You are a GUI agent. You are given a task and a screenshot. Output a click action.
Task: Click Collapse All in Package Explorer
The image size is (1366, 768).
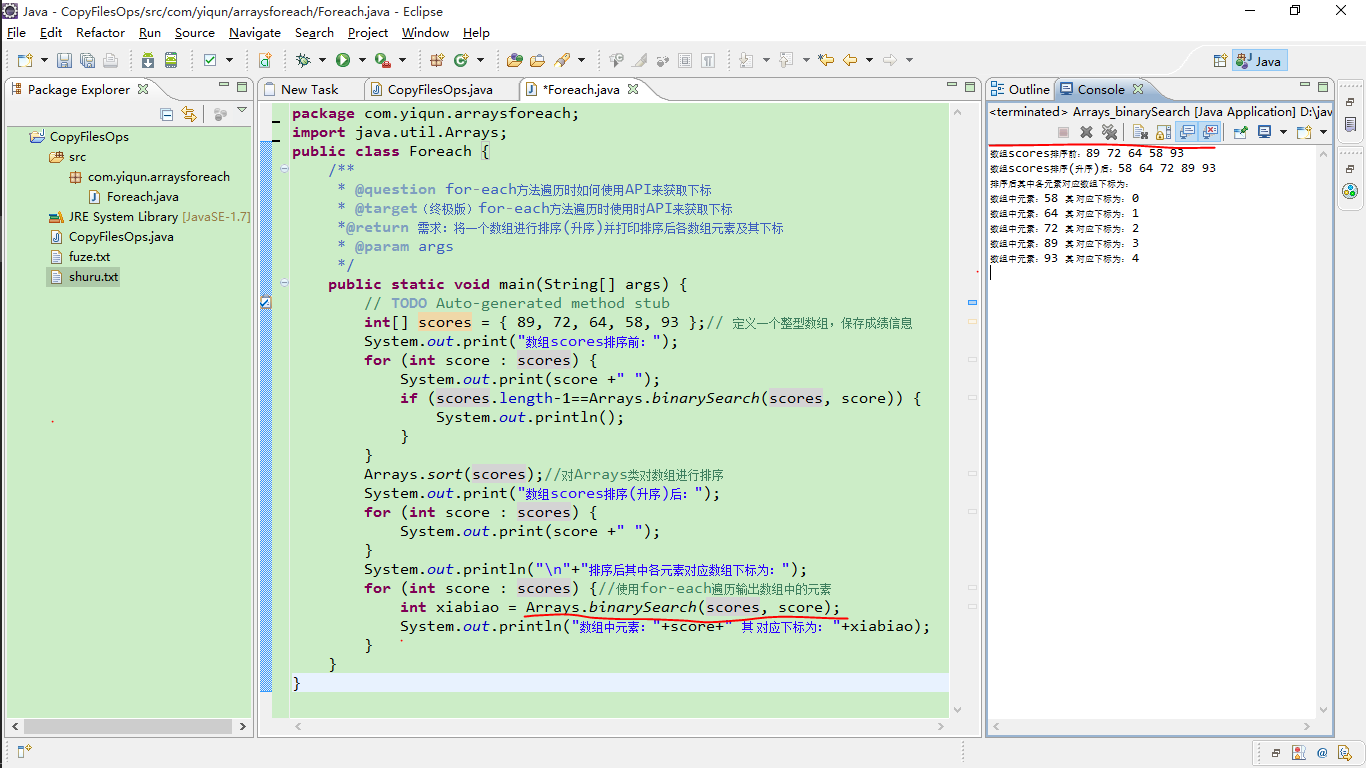tap(167, 114)
